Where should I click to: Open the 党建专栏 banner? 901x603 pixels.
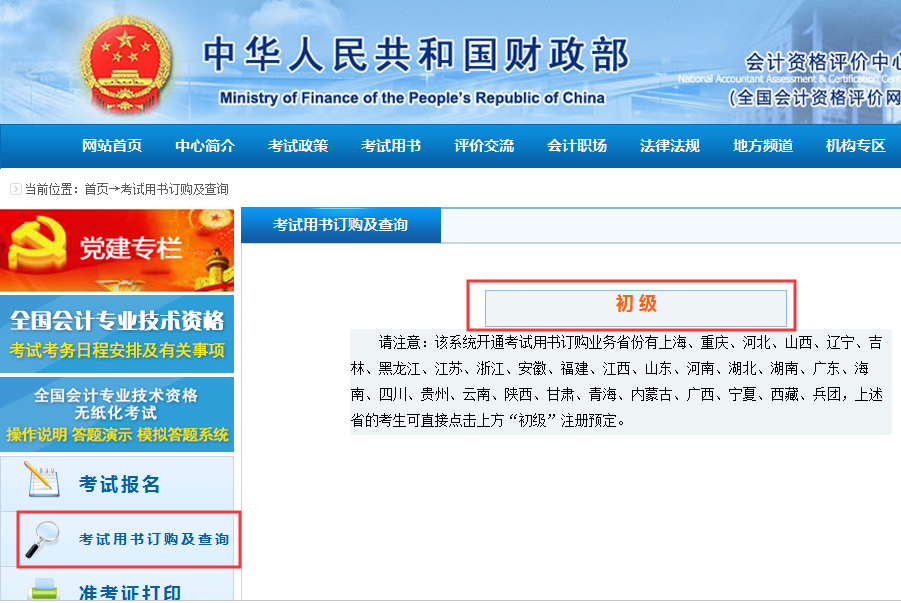tap(117, 250)
